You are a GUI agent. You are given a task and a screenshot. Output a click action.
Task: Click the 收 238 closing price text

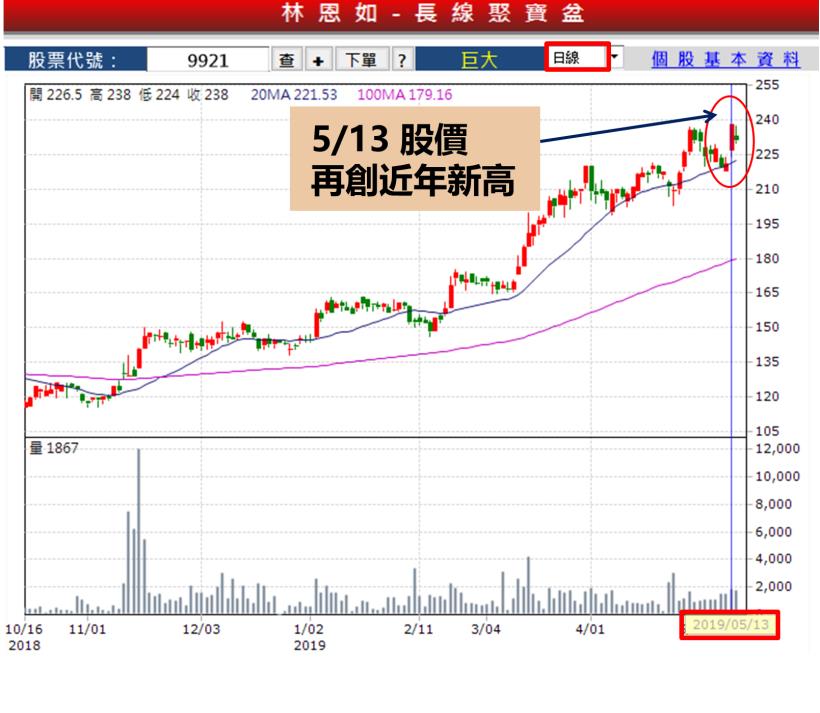click(x=208, y=95)
